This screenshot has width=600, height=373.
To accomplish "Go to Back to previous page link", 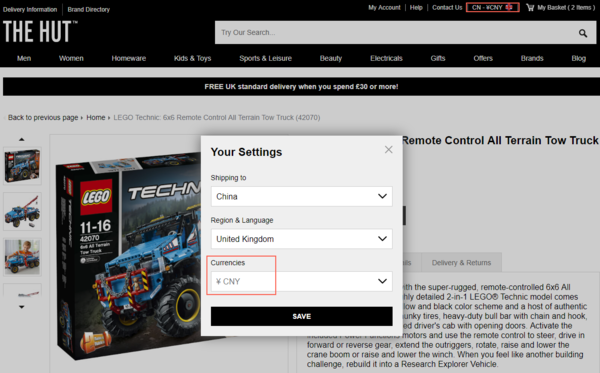I will tap(43, 117).
